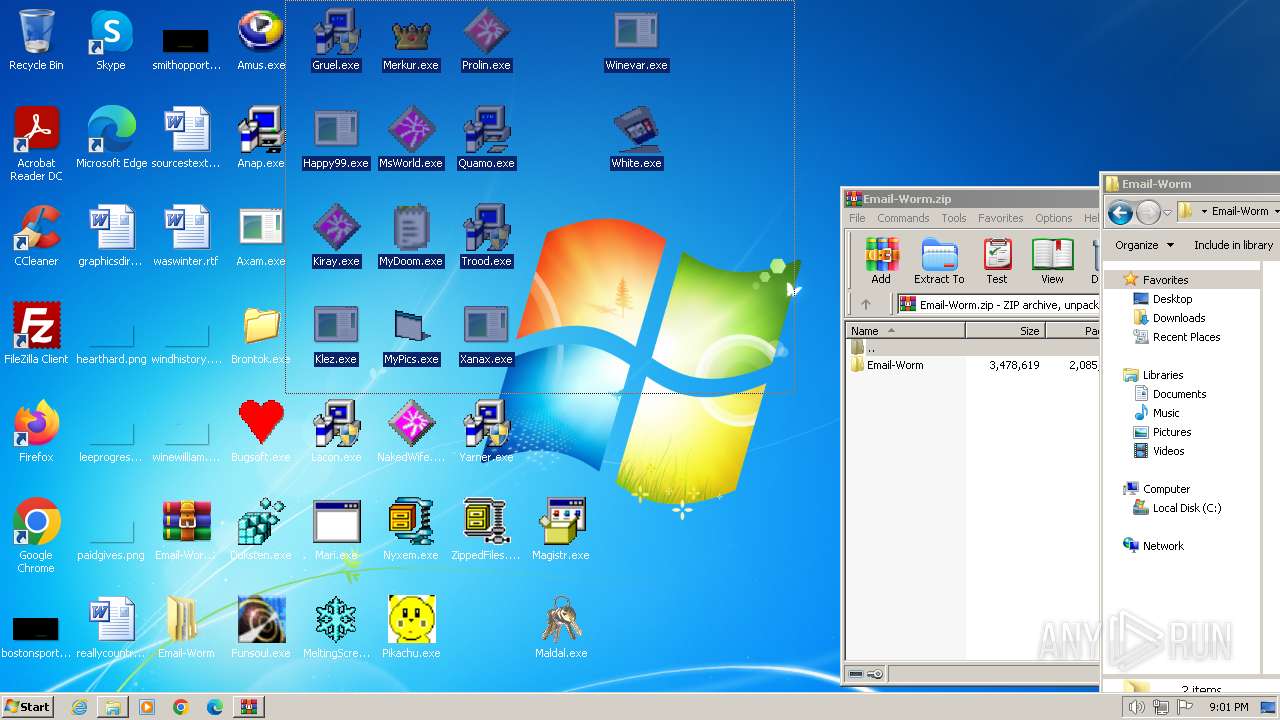Screen dimensions: 1280x720
Task: Select the Klez.exe desktop icon
Action: (336, 335)
